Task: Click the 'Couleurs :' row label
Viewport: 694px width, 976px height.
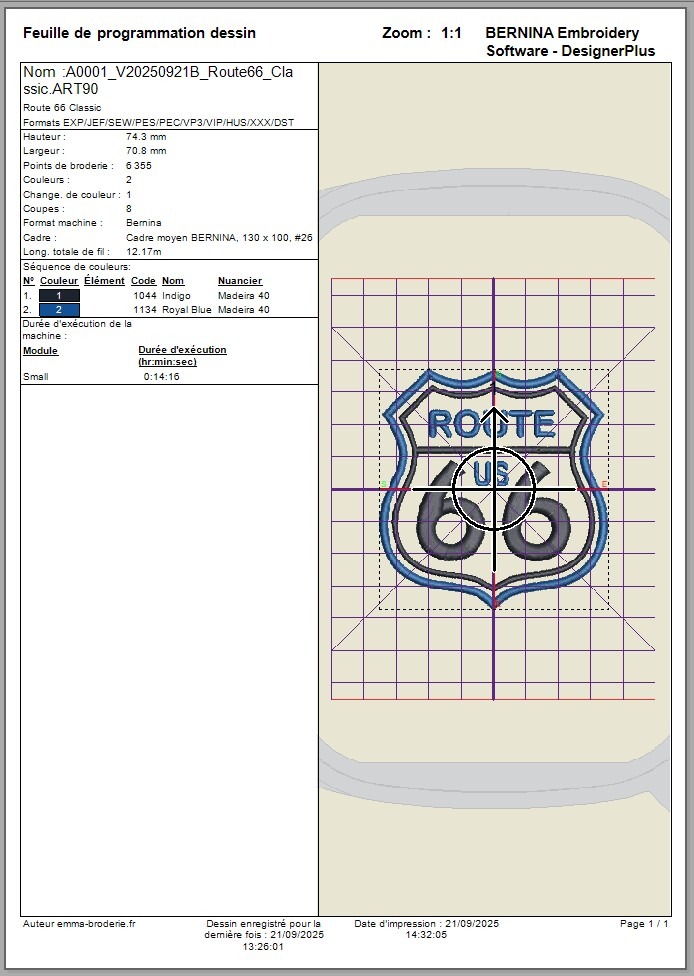Action: point(47,180)
